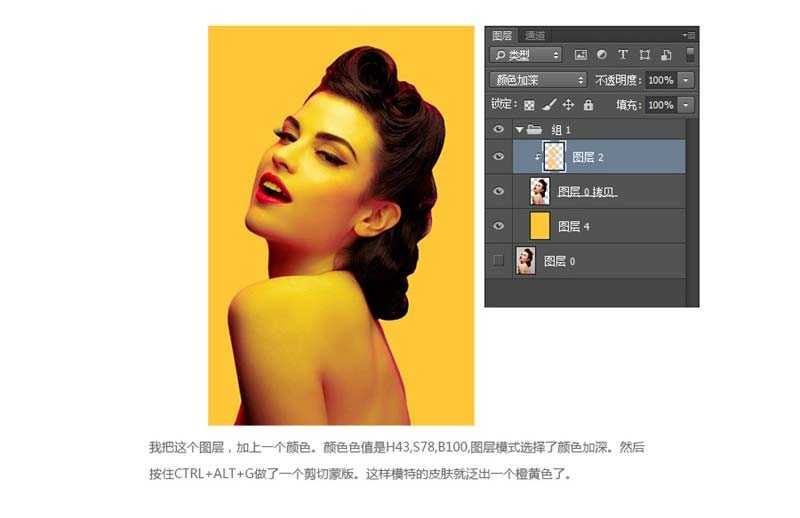800x518 pixels.
Task: Filter layers by shape layer icon
Action: point(644,55)
